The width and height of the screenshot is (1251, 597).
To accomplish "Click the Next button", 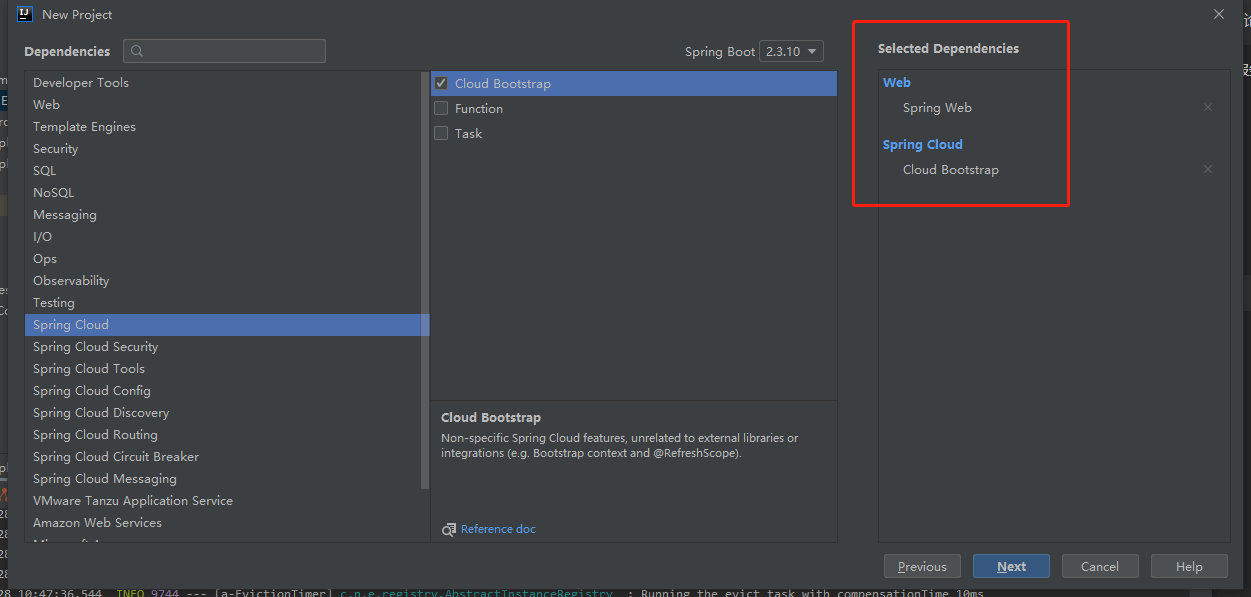I will pyautogui.click(x=1011, y=566).
